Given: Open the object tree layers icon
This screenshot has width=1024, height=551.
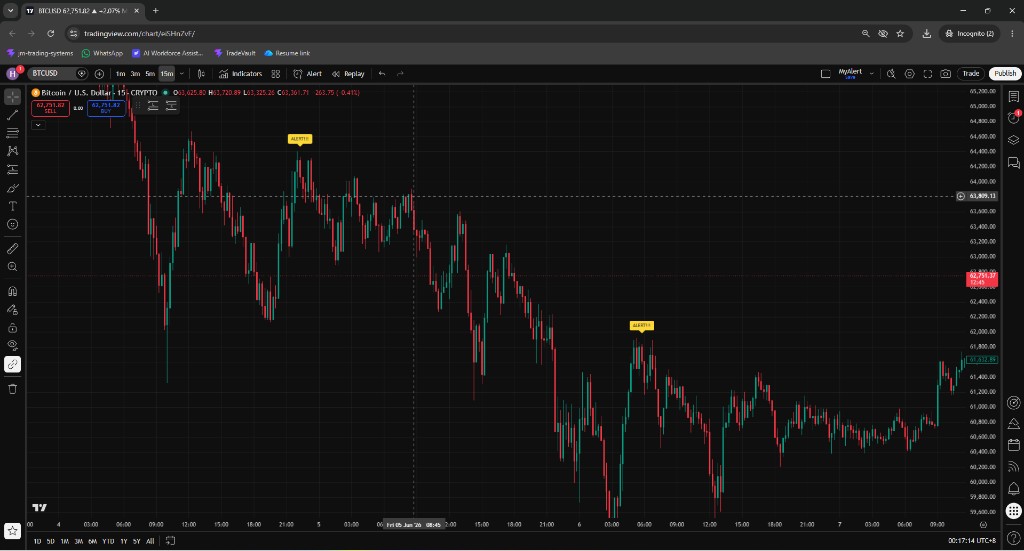Looking at the screenshot, I should point(1014,140).
